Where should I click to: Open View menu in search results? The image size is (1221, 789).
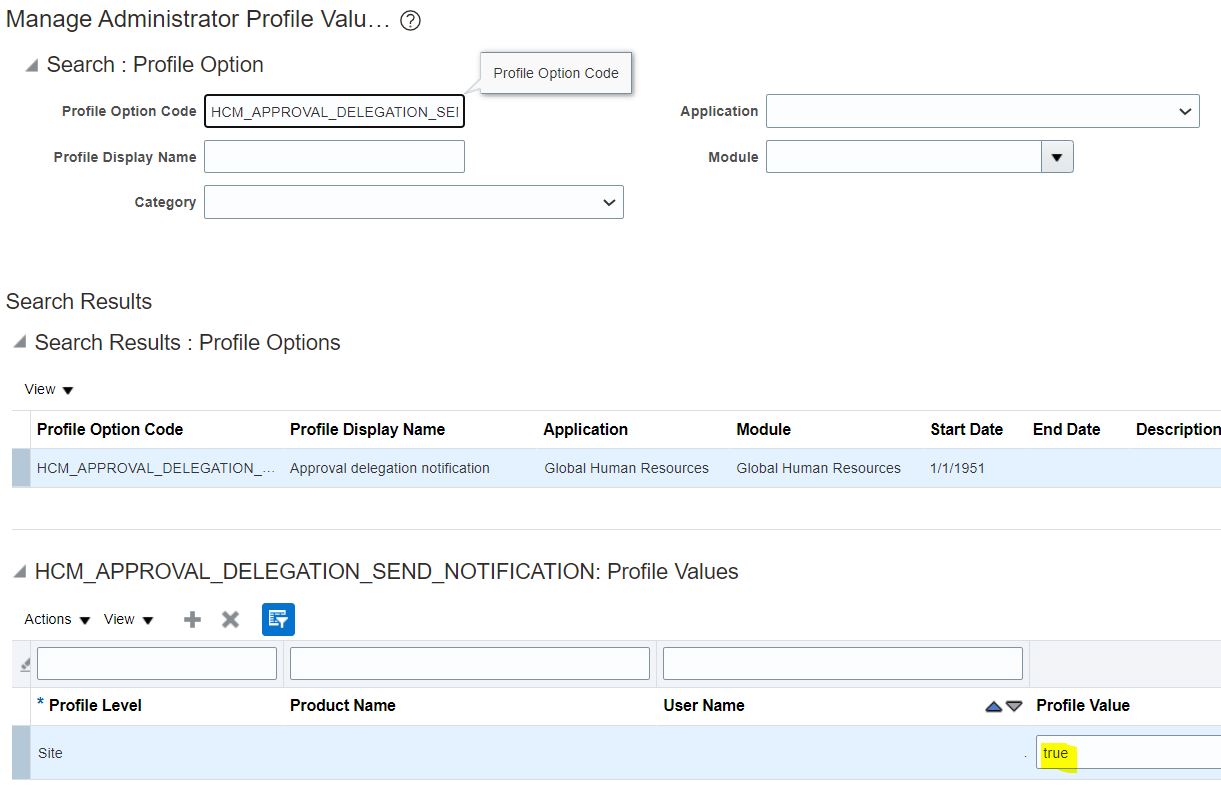[49, 390]
